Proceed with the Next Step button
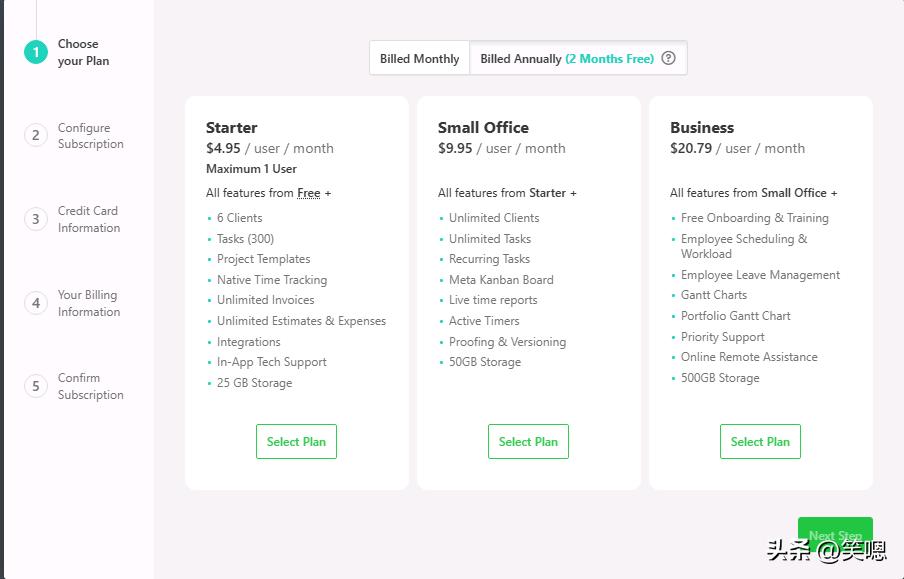904x579 pixels. point(835,535)
